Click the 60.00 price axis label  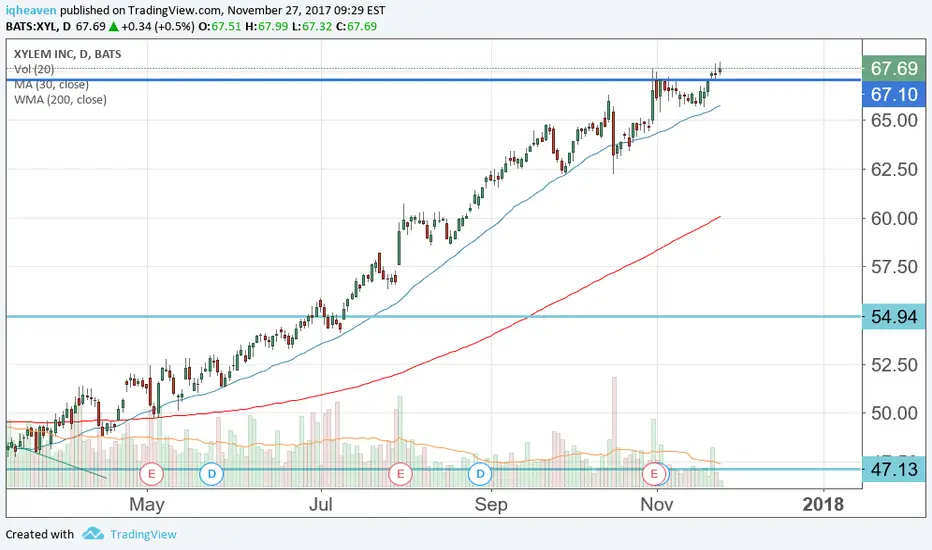(894, 219)
